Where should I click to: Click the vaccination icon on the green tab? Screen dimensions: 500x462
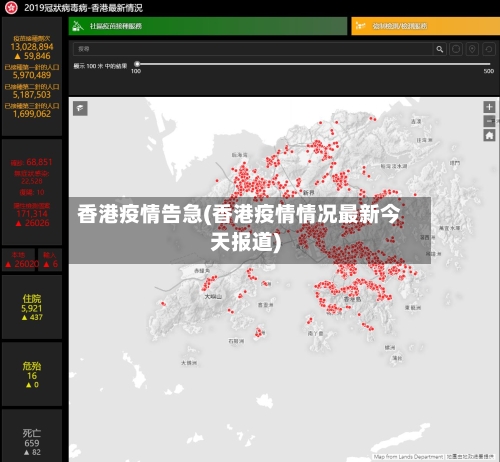(x=78, y=26)
